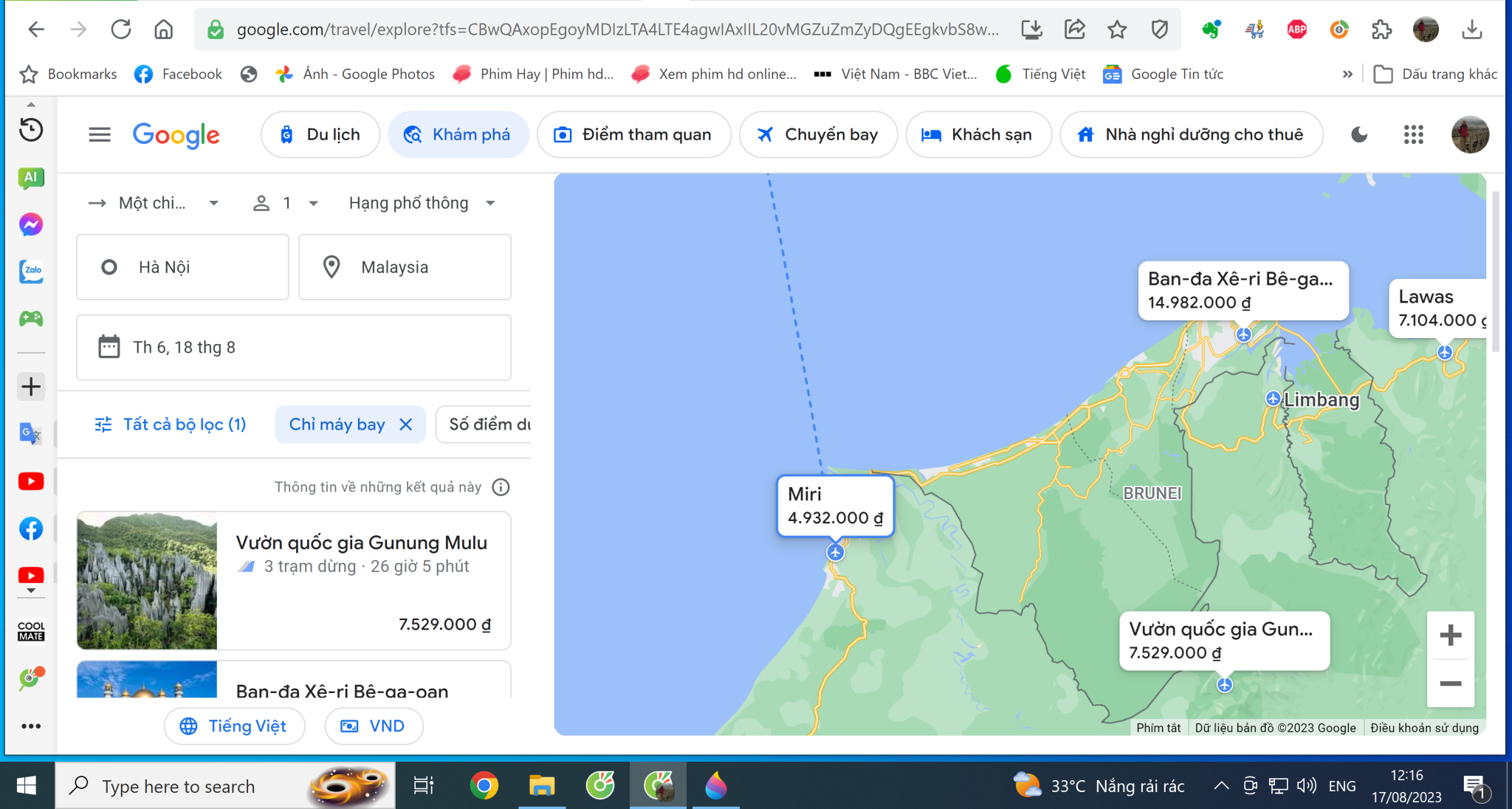Change currency via VND button

click(374, 726)
